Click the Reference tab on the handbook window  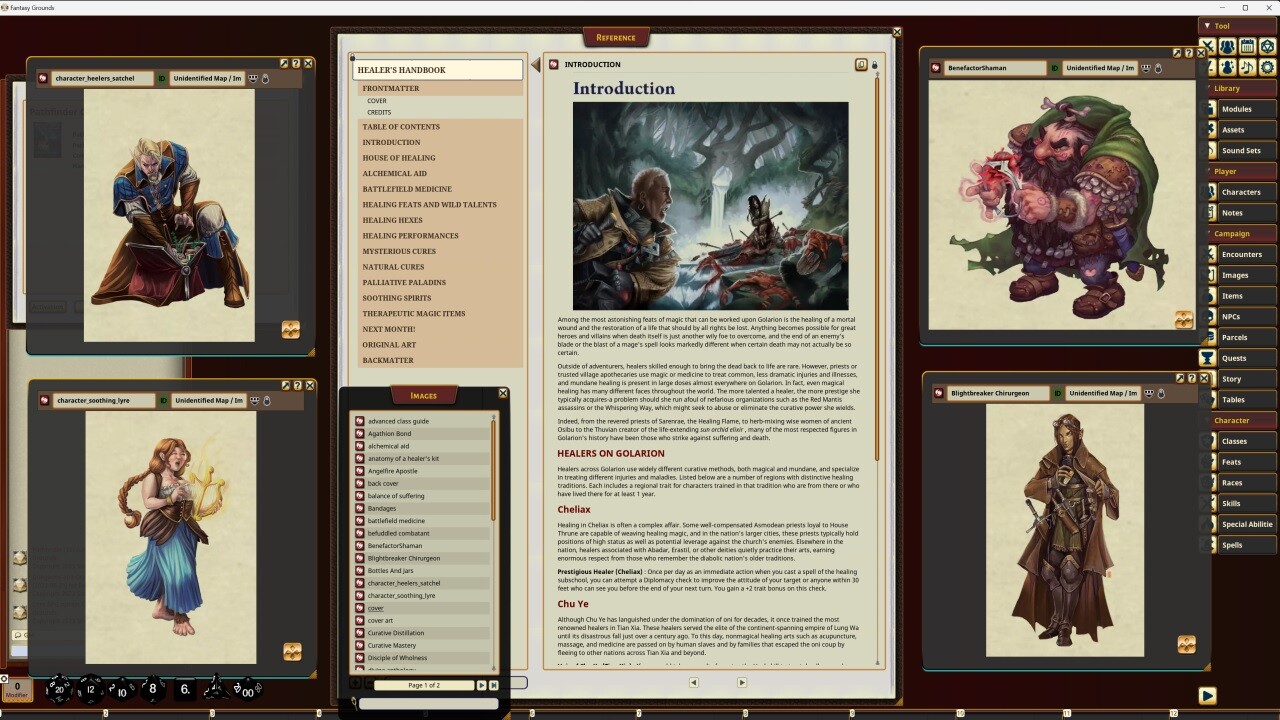point(616,37)
